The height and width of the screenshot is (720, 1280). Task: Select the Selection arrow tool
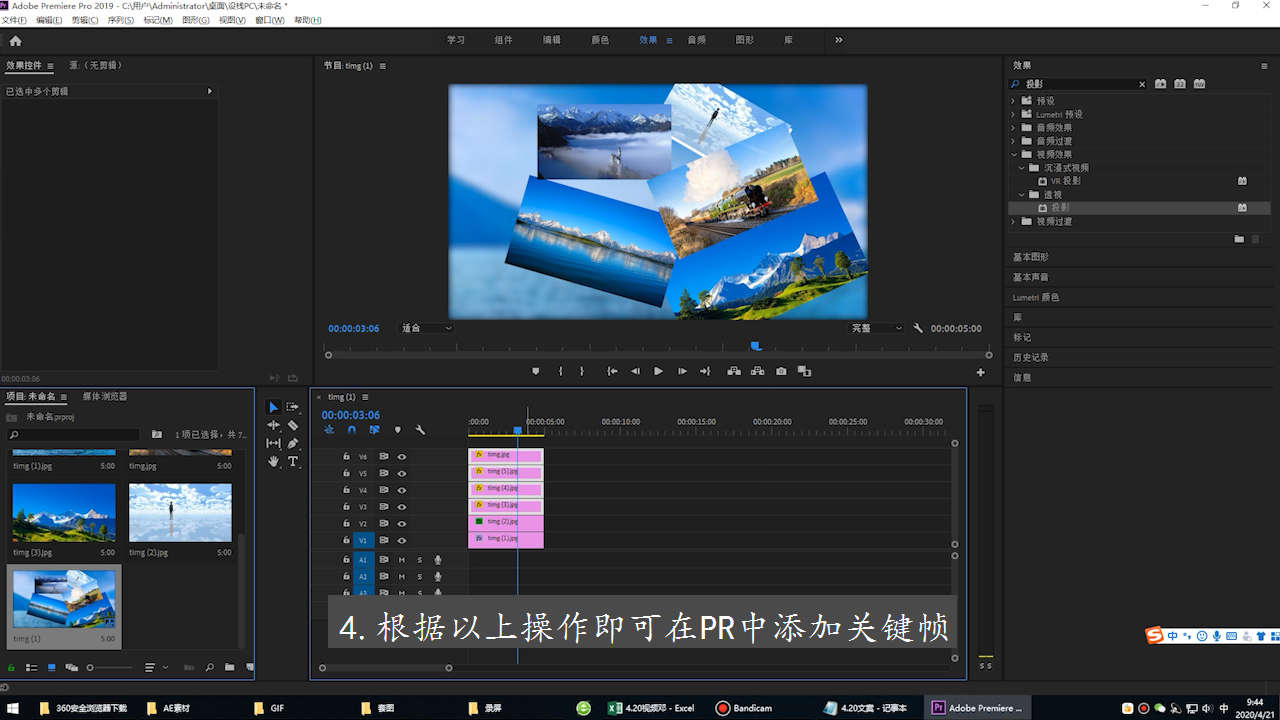pyautogui.click(x=273, y=407)
